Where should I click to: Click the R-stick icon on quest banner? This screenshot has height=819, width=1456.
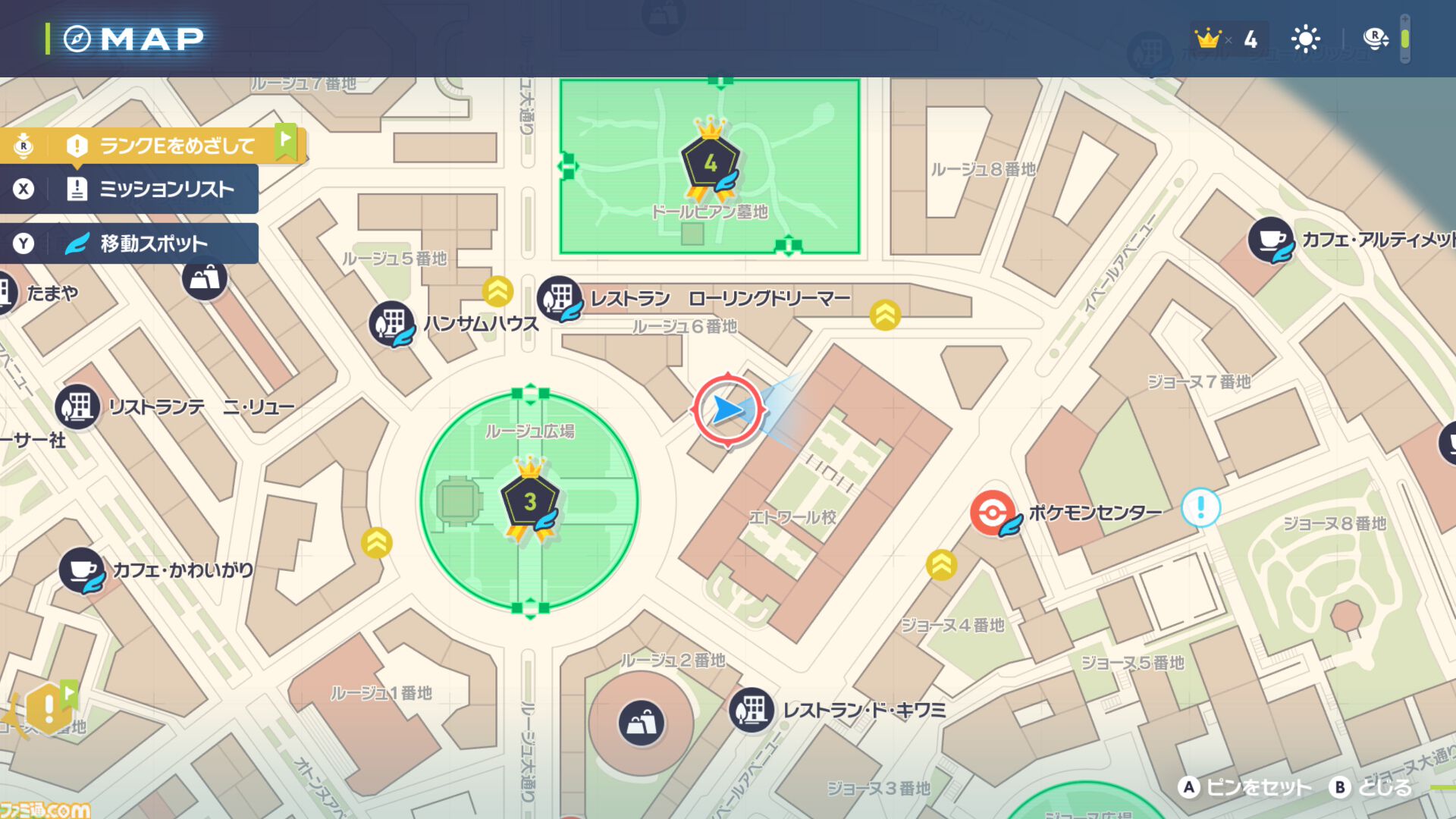(x=24, y=145)
